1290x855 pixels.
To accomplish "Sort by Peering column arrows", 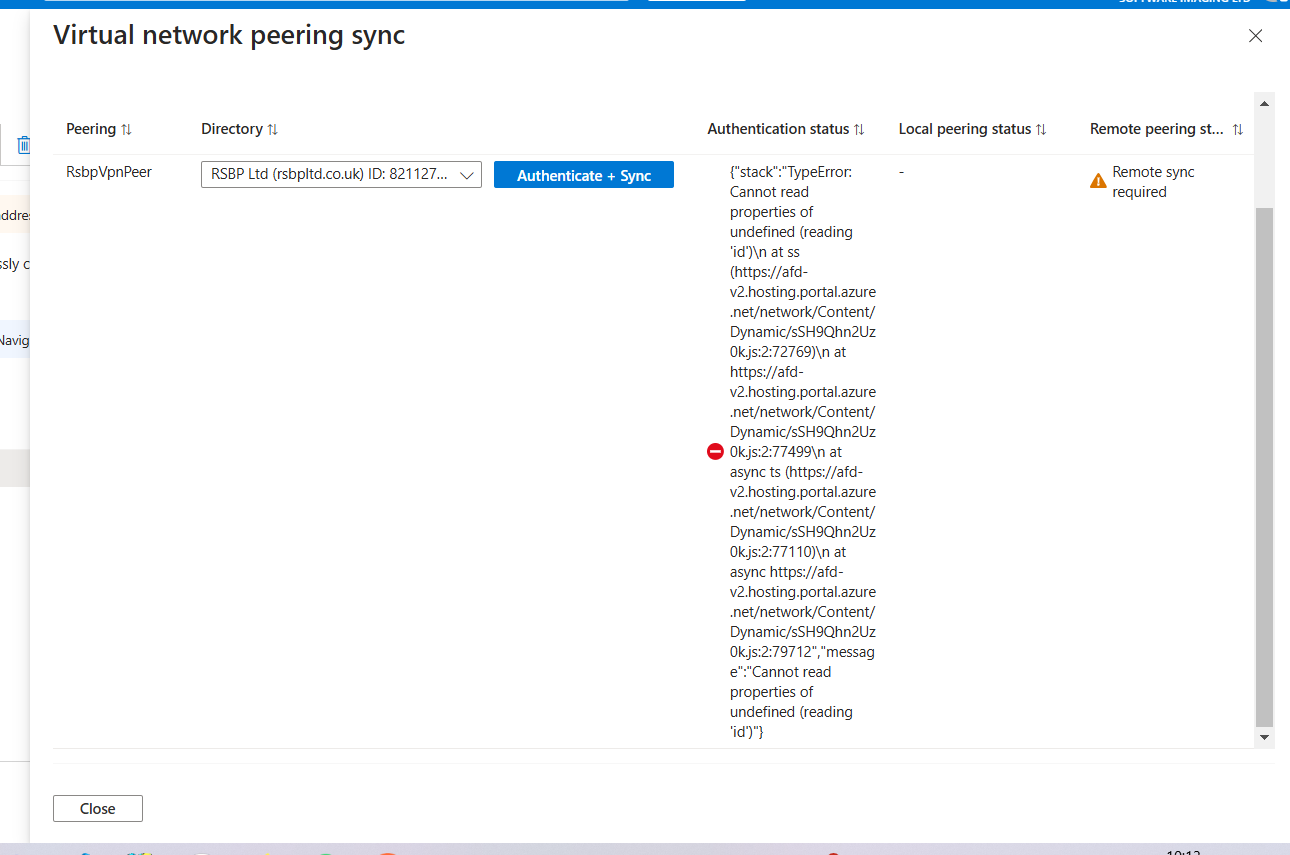I will (x=126, y=129).
